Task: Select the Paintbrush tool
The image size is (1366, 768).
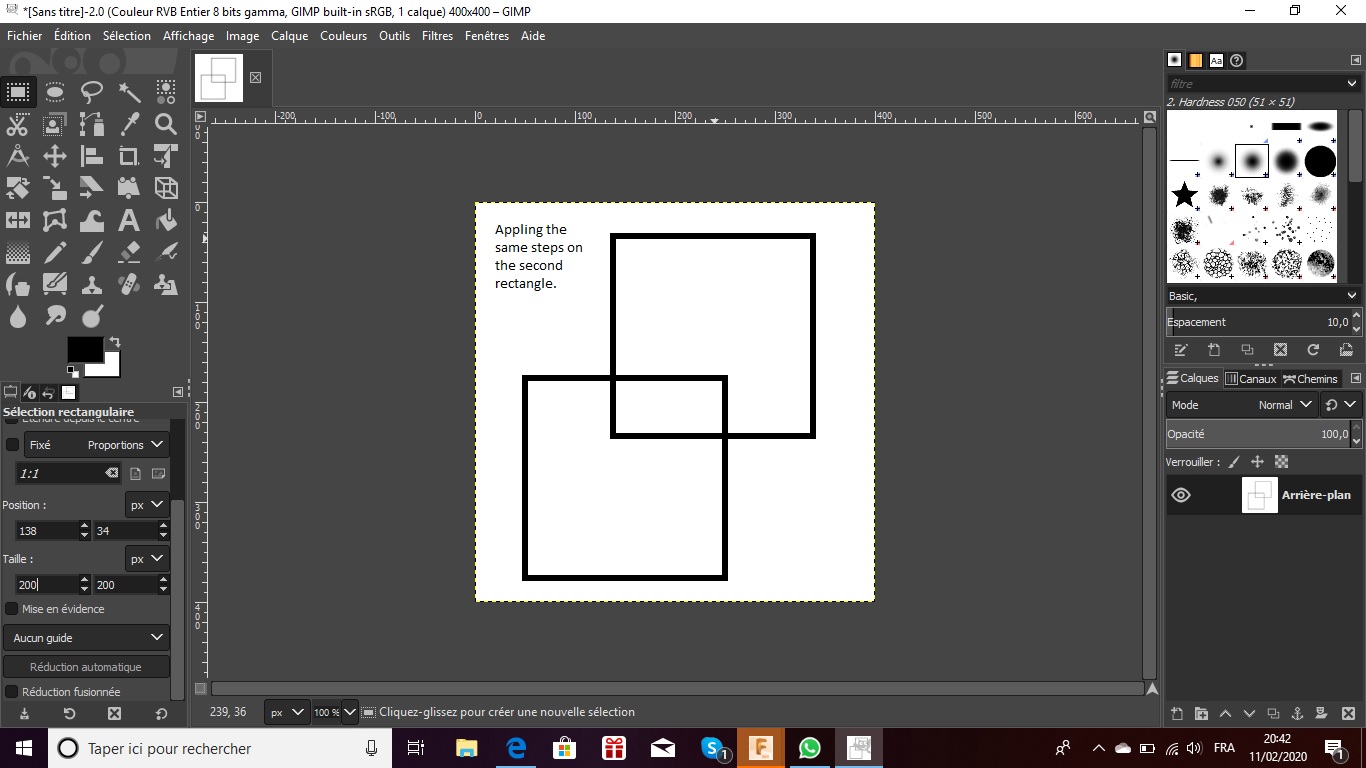Action: pyautogui.click(x=92, y=252)
